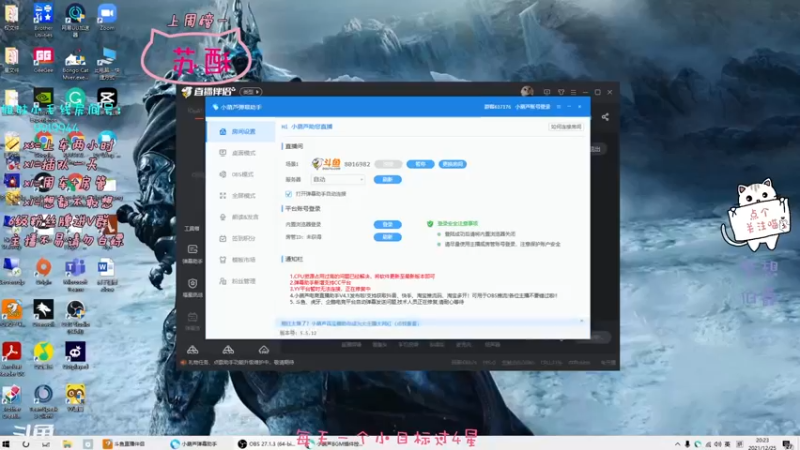This screenshot has width=800, height=450.
Task: Expand the 服务器 自动 dropdown
Action: pos(338,180)
